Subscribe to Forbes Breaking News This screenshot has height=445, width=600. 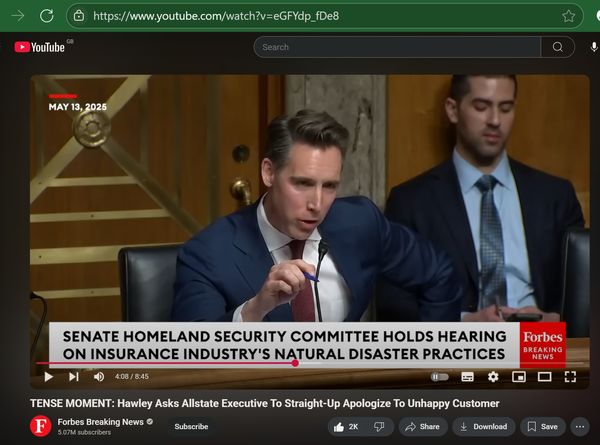[191, 427]
